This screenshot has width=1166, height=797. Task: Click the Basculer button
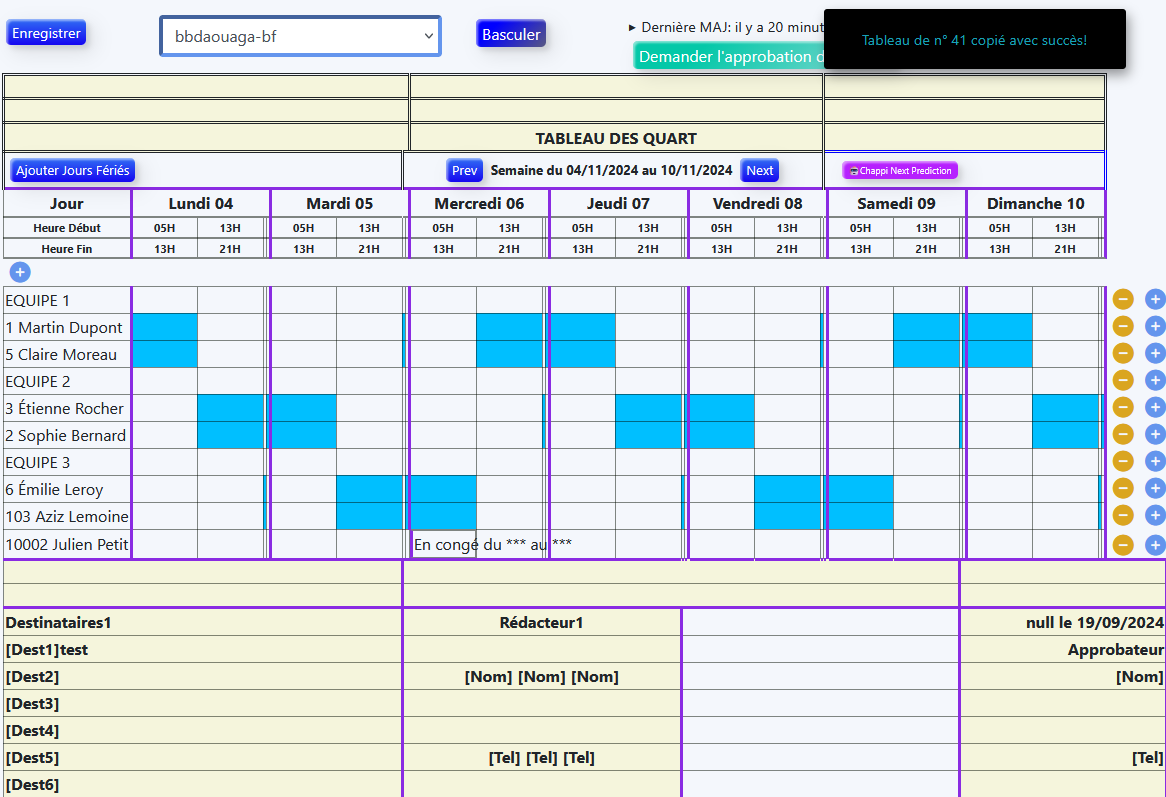click(511, 33)
